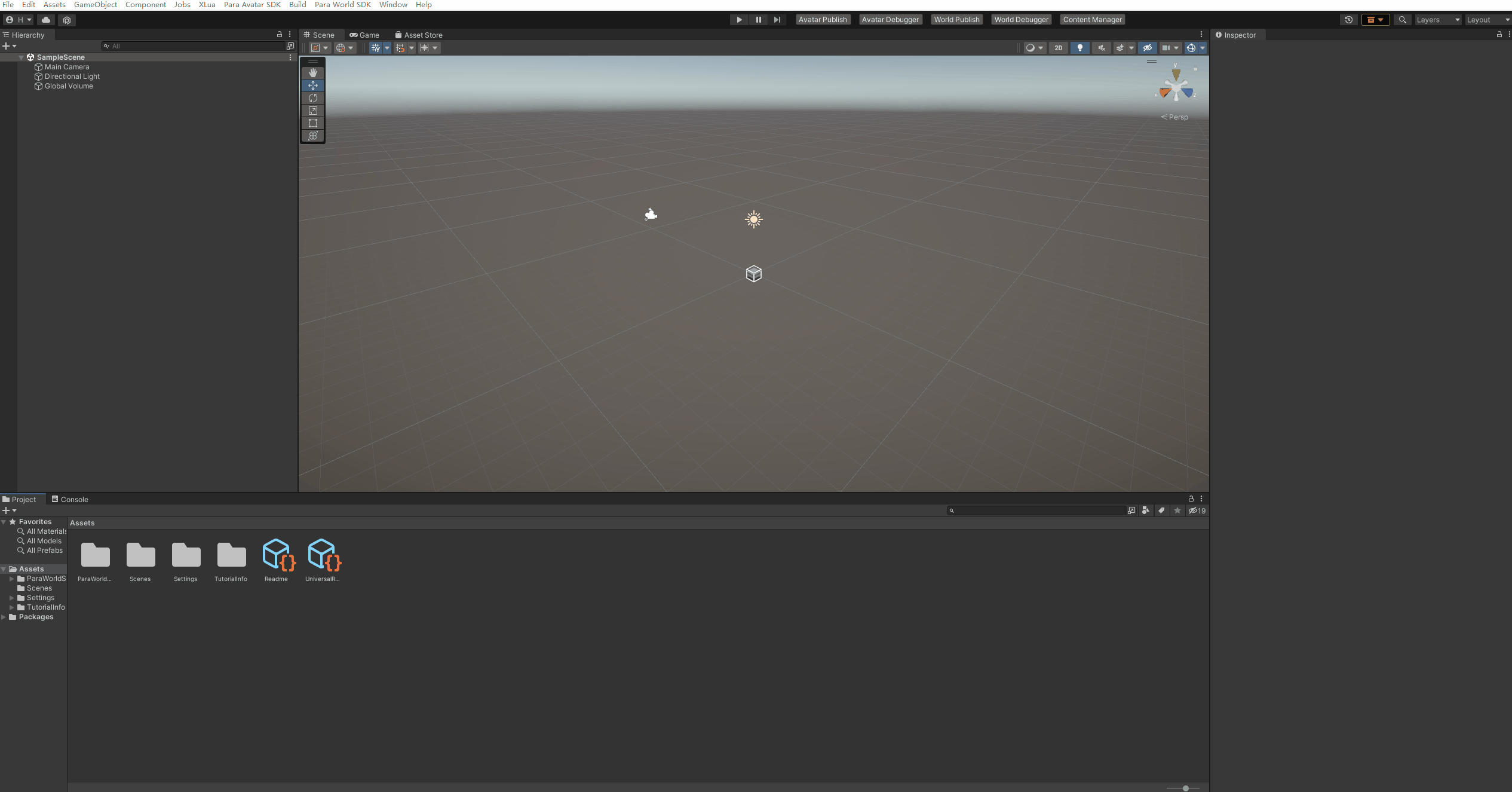Toggle scene audio mute

point(1101,48)
